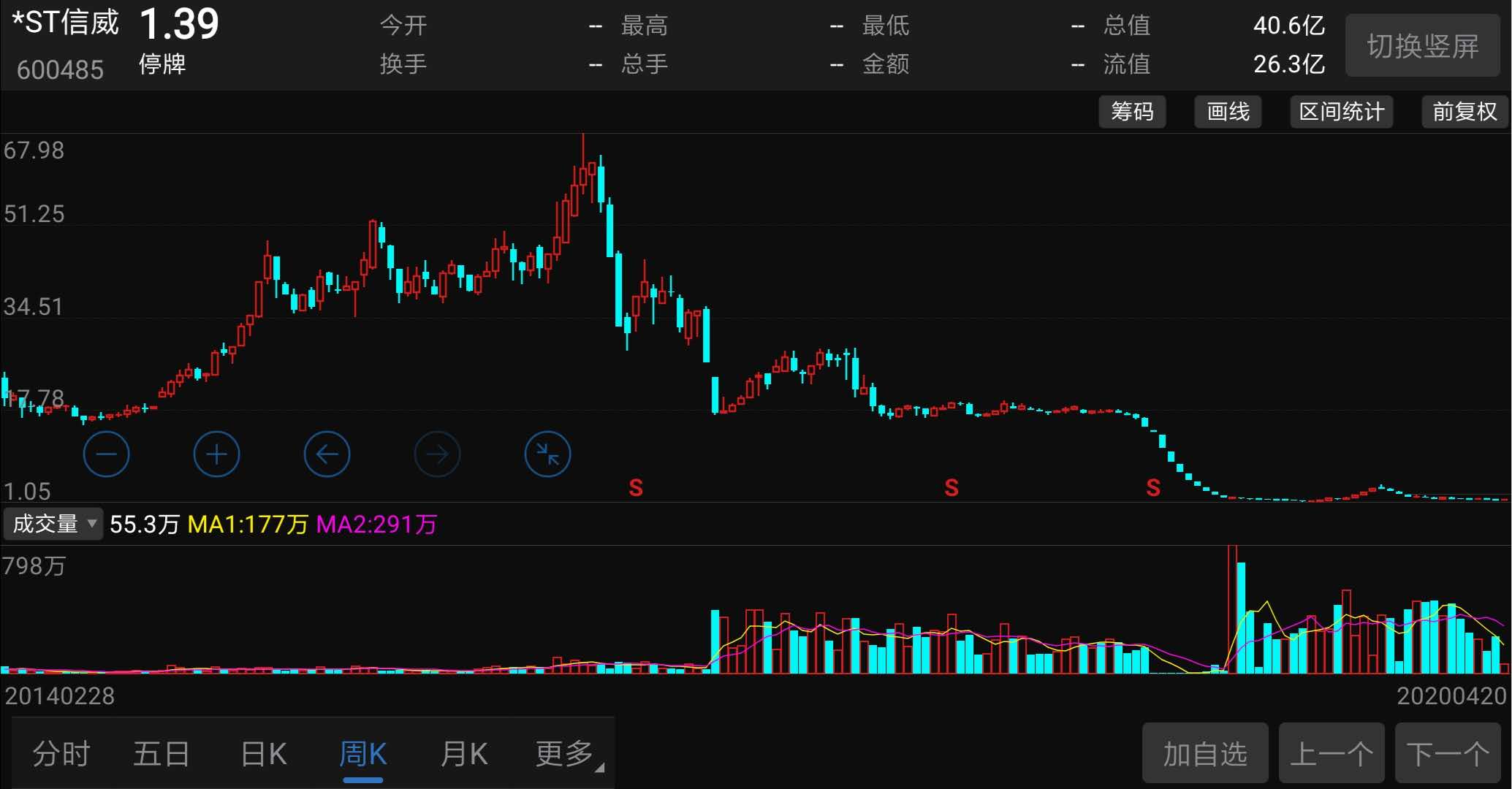The height and width of the screenshot is (789, 1512).
Task: Go to next stock with 下一个
Action: [x=1448, y=753]
